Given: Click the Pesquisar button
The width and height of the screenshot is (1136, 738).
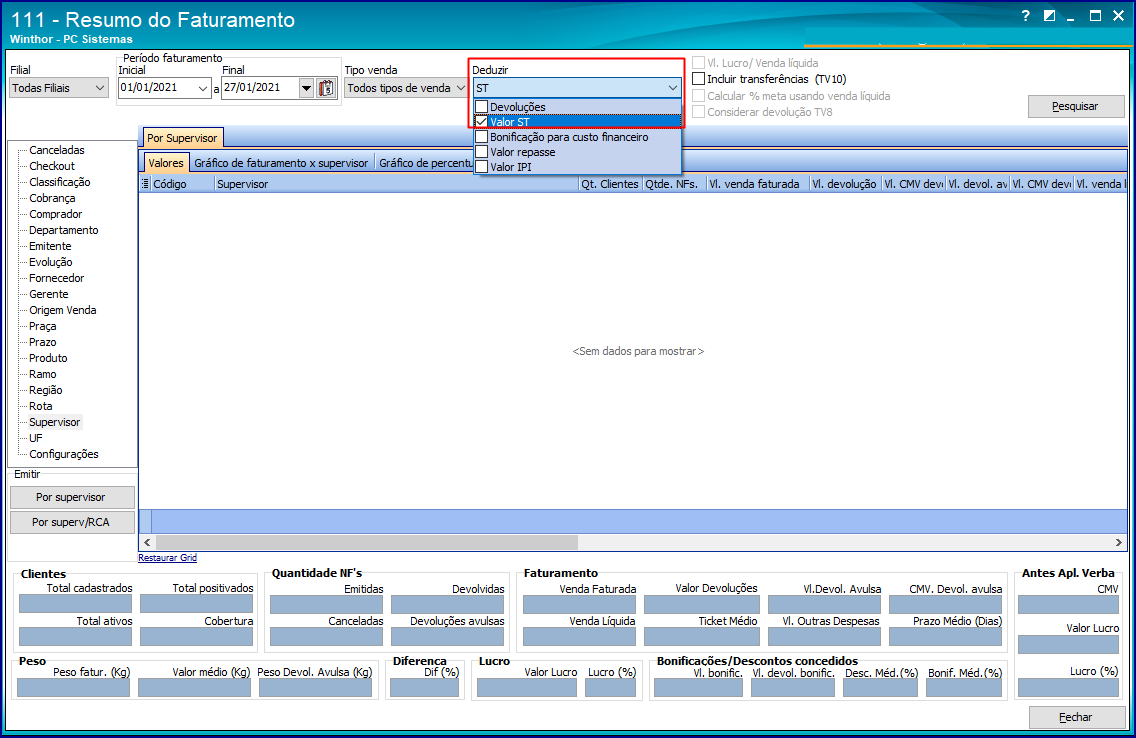Looking at the screenshot, I should pyautogui.click(x=1075, y=106).
